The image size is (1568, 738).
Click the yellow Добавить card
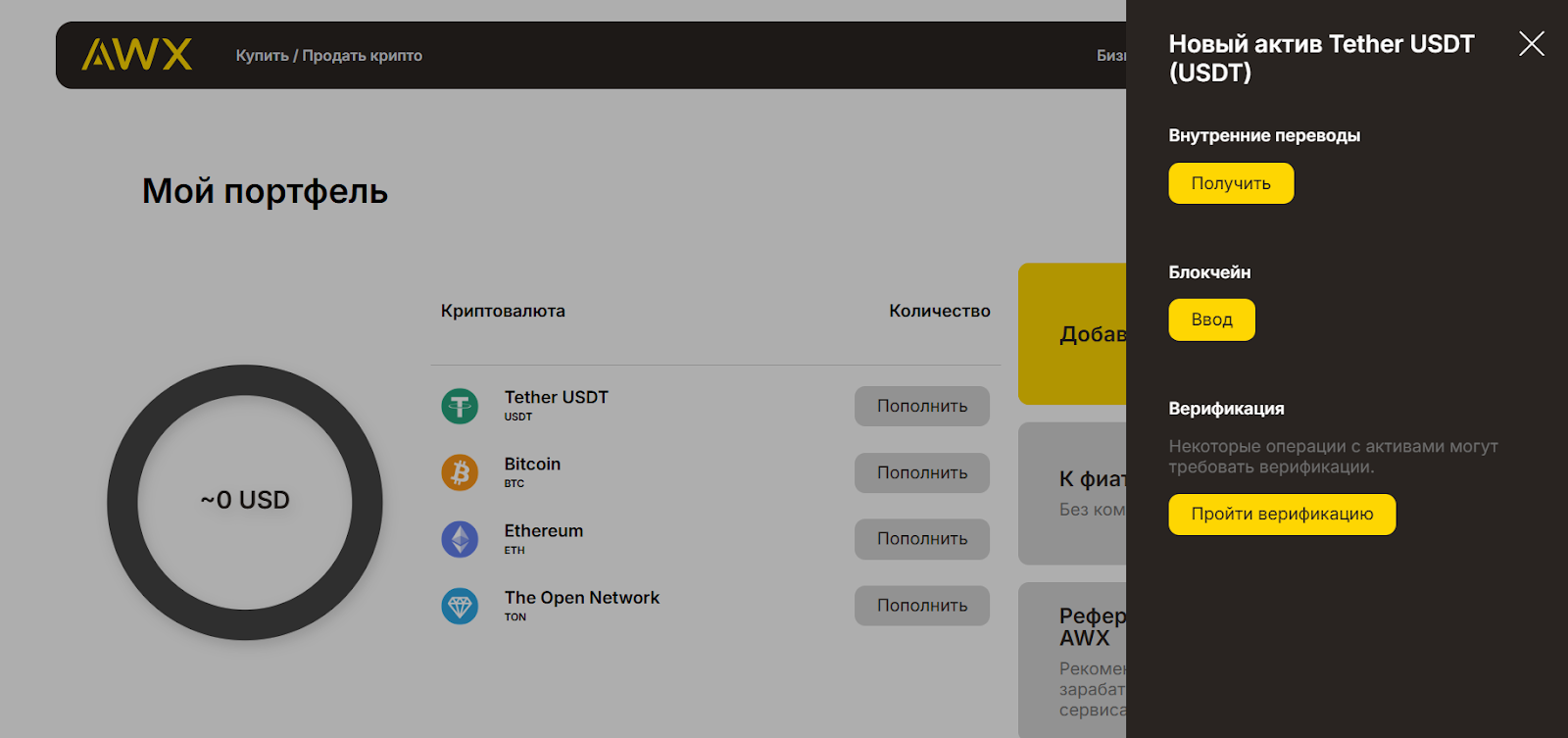(x=1072, y=333)
